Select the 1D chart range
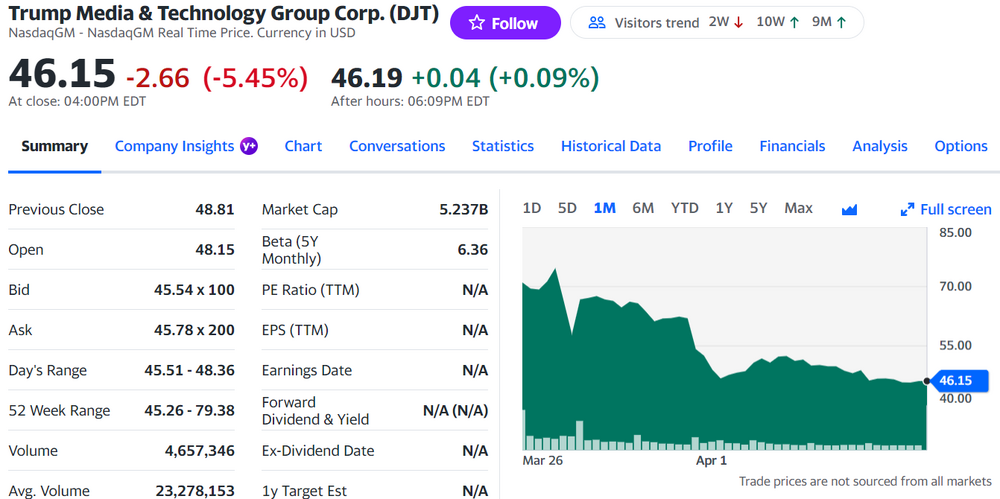The width and height of the screenshot is (1000, 499). [x=532, y=208]
